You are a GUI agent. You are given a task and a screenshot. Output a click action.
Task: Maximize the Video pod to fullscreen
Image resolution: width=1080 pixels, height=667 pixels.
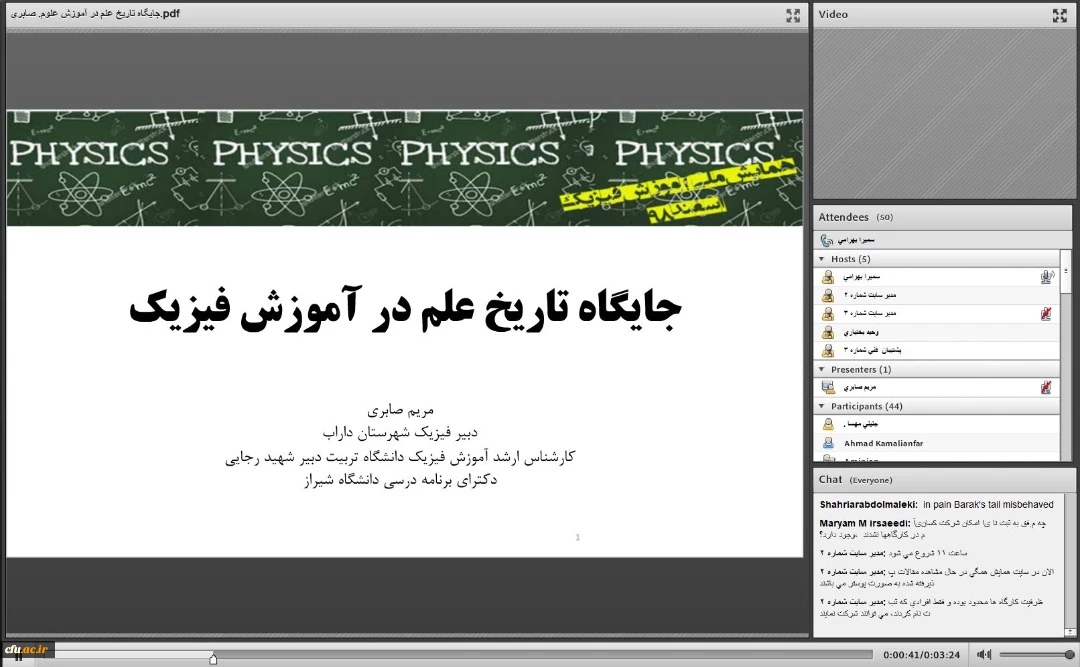1060,15
